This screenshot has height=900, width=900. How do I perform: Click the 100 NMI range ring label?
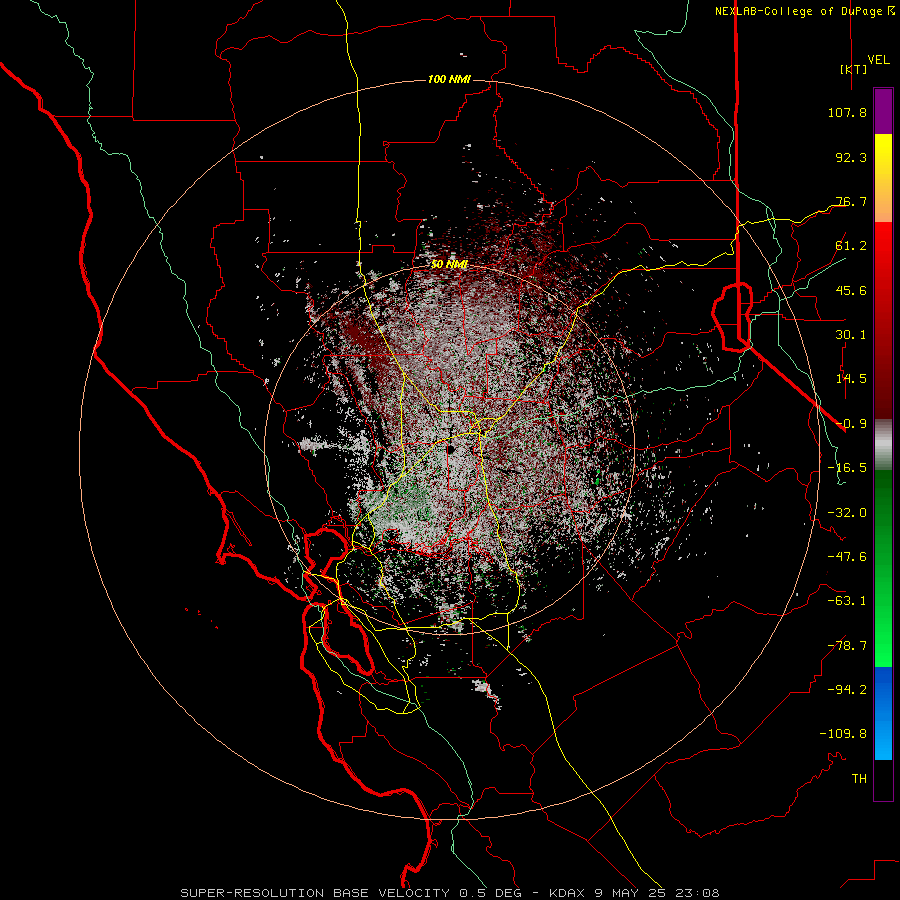(x=449, y=79)
